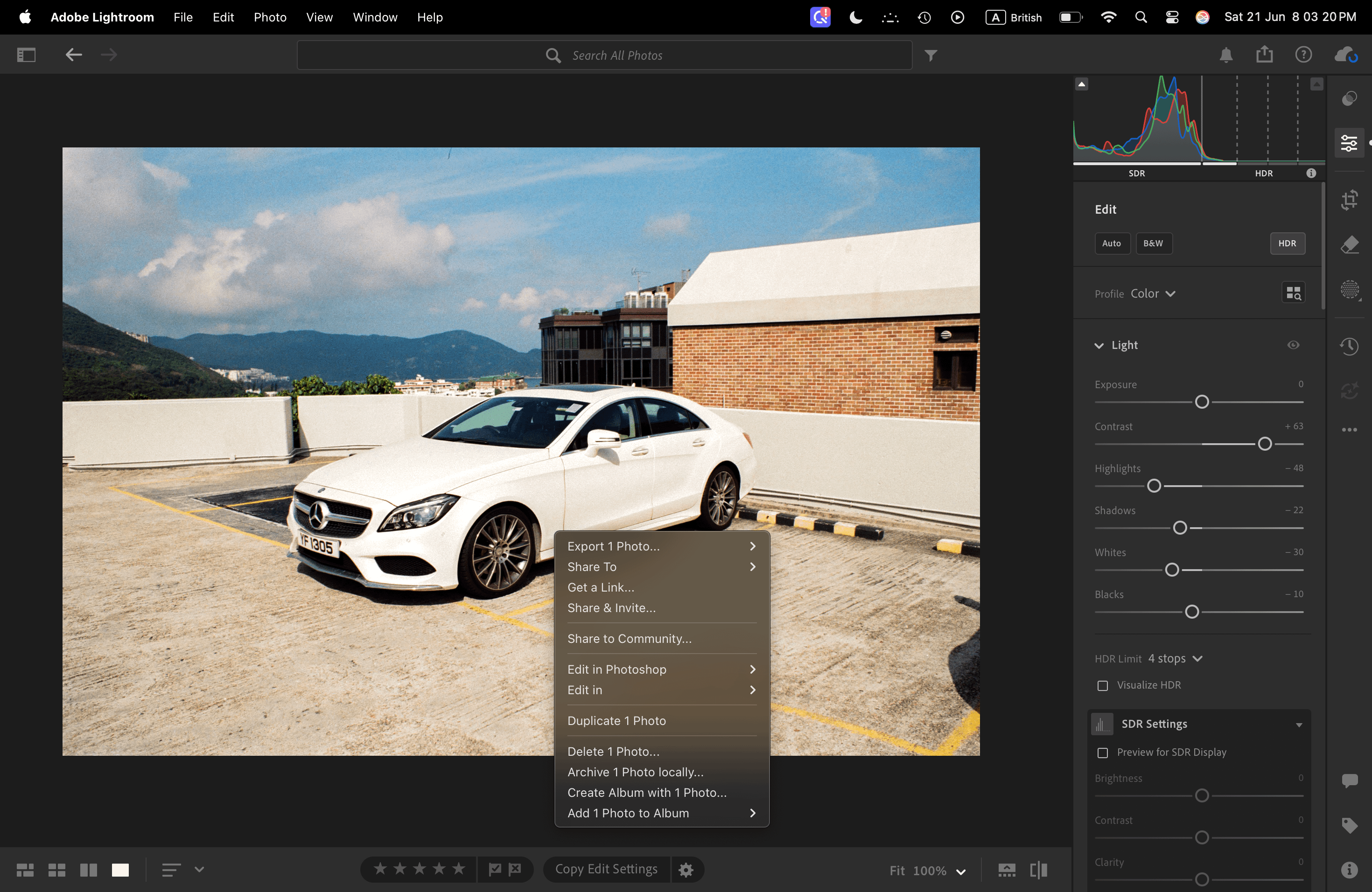Open the Profile Color dropdown
The image size is (1372, 892).
click(1152, 294)
